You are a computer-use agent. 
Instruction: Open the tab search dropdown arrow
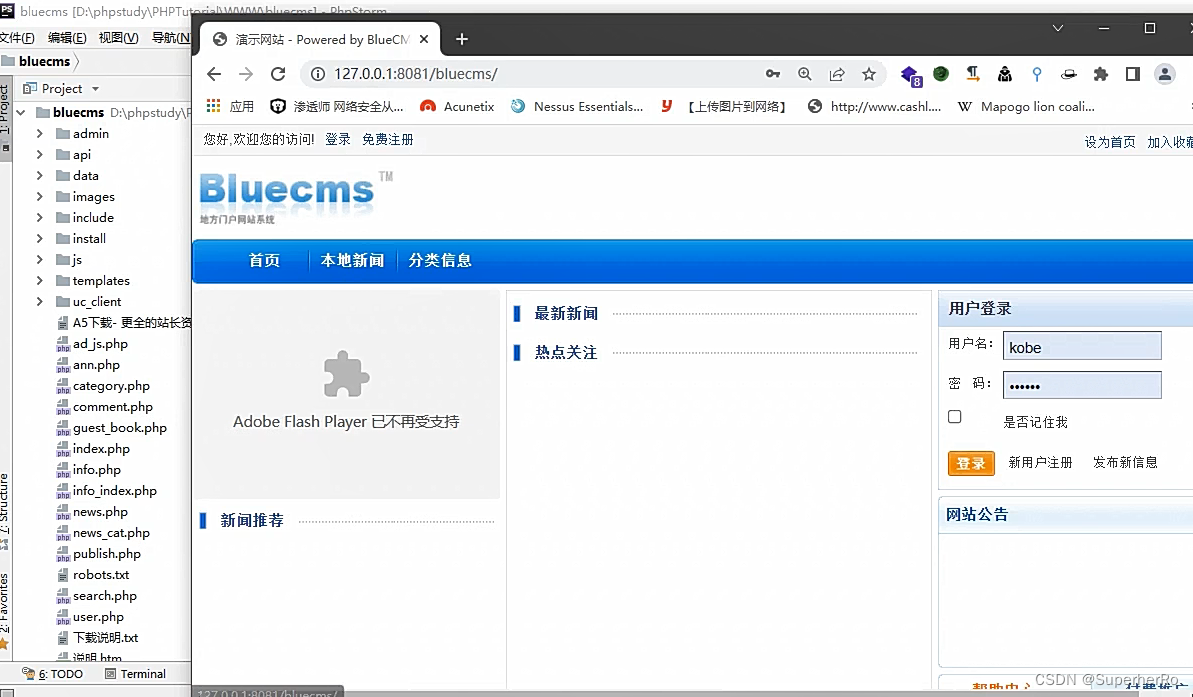(1058, 28)
